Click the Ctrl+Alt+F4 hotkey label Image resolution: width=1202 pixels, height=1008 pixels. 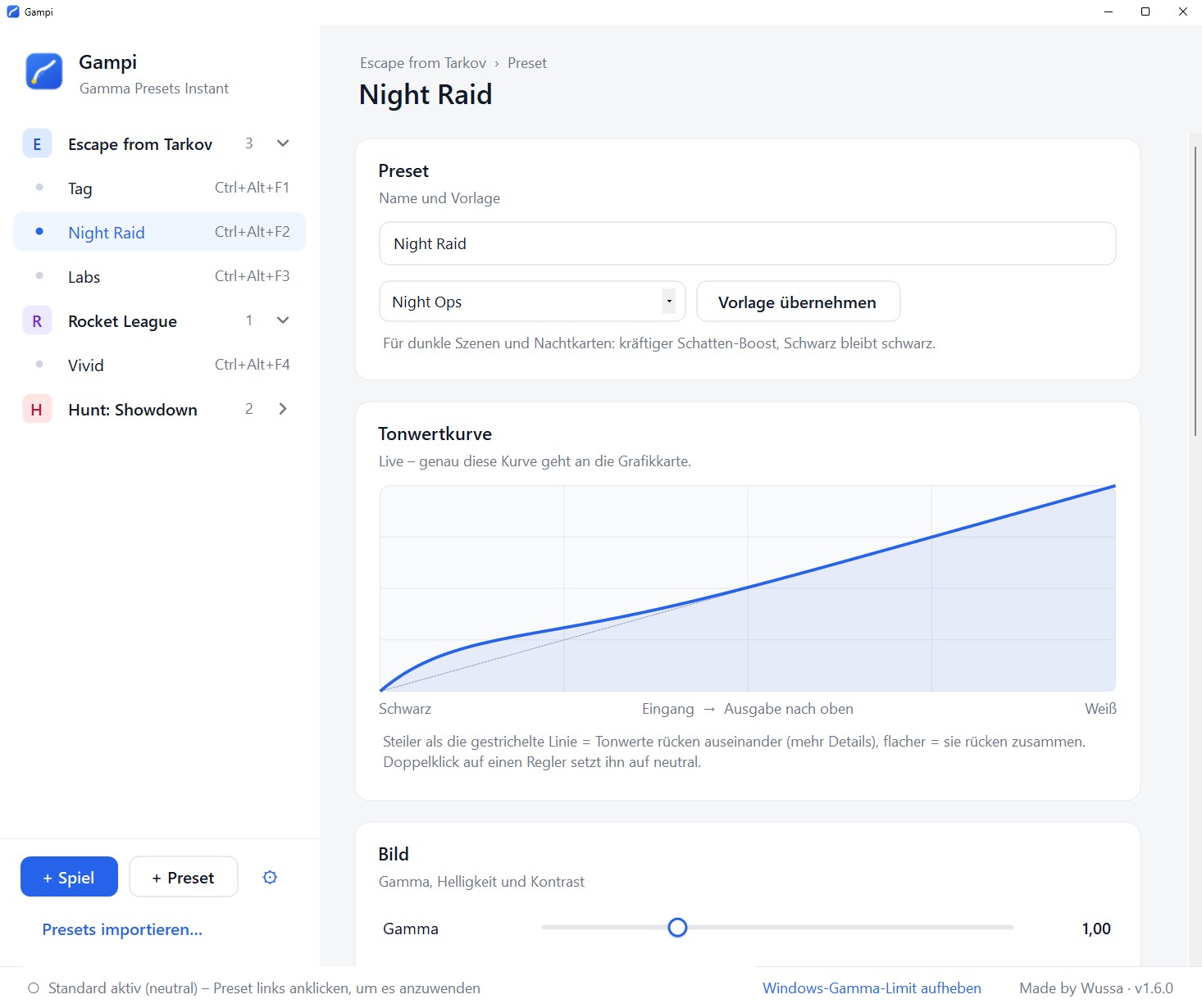(x=253, y=365)
